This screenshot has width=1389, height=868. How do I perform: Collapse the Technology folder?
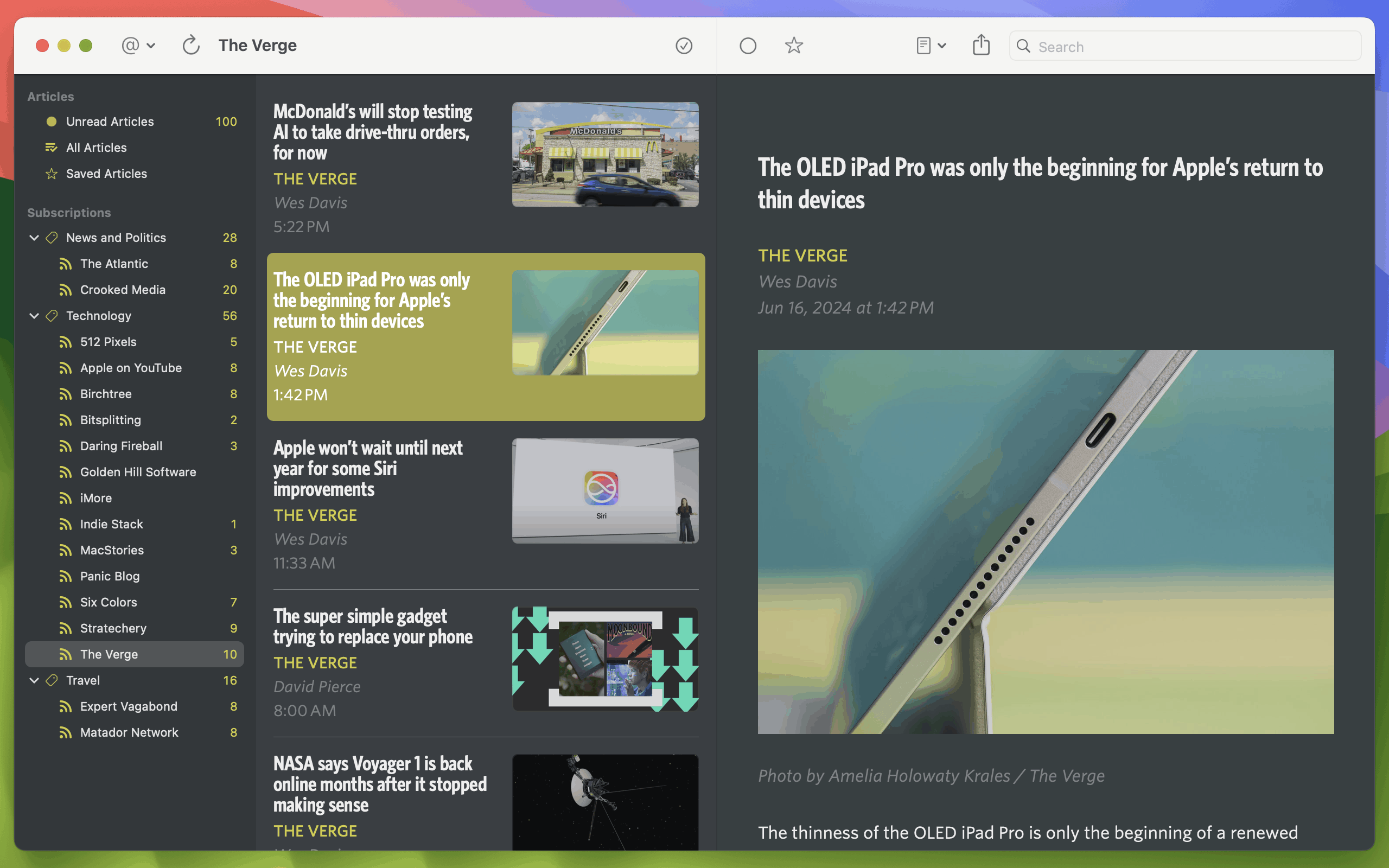(34, 316)
